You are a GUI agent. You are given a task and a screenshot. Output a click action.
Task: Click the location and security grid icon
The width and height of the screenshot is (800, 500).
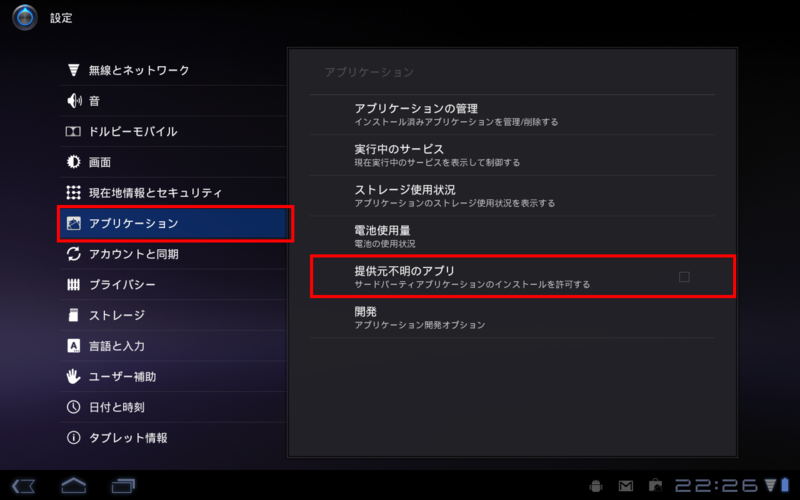pyautogui.click(x=73, y=192)
